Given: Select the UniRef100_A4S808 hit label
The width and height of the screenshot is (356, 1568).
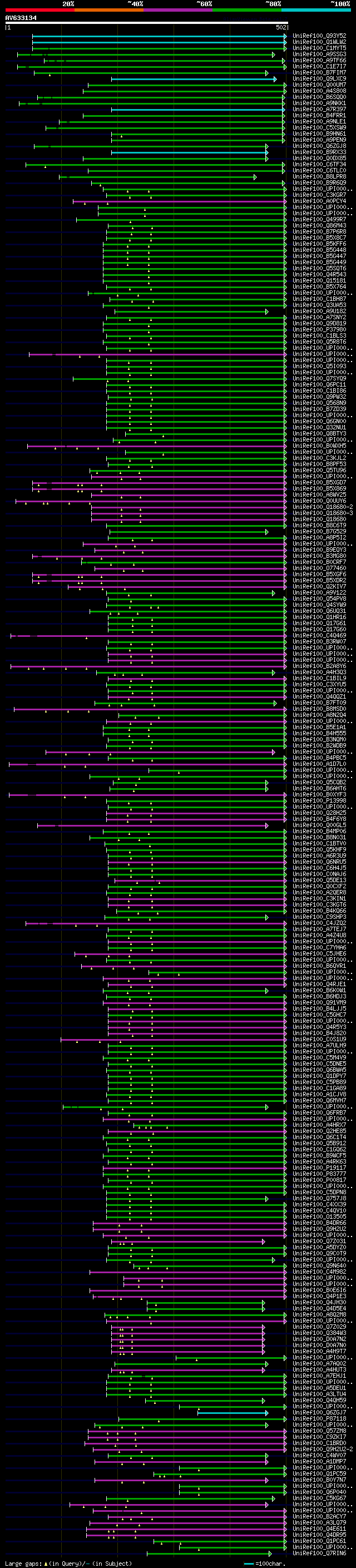Looking at the screenshot, I should click(x=319, y=91).
